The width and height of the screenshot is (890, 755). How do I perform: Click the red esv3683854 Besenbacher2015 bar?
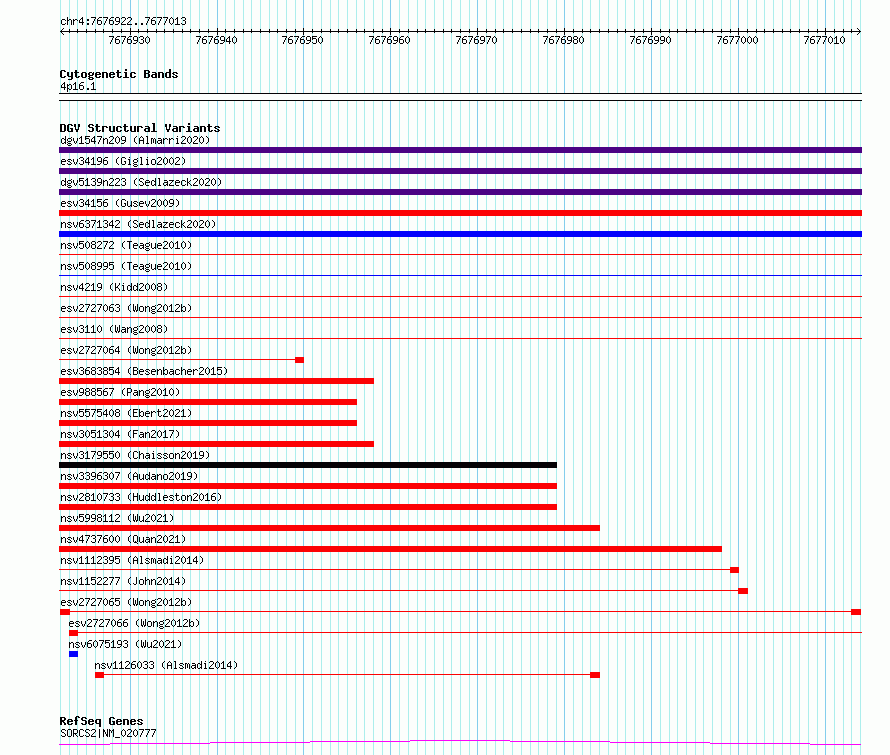(x=216, y=381)
